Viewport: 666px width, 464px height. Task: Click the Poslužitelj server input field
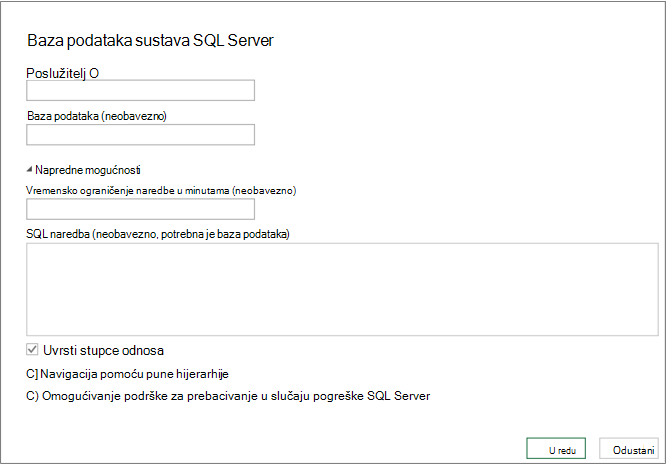[141, 90]
